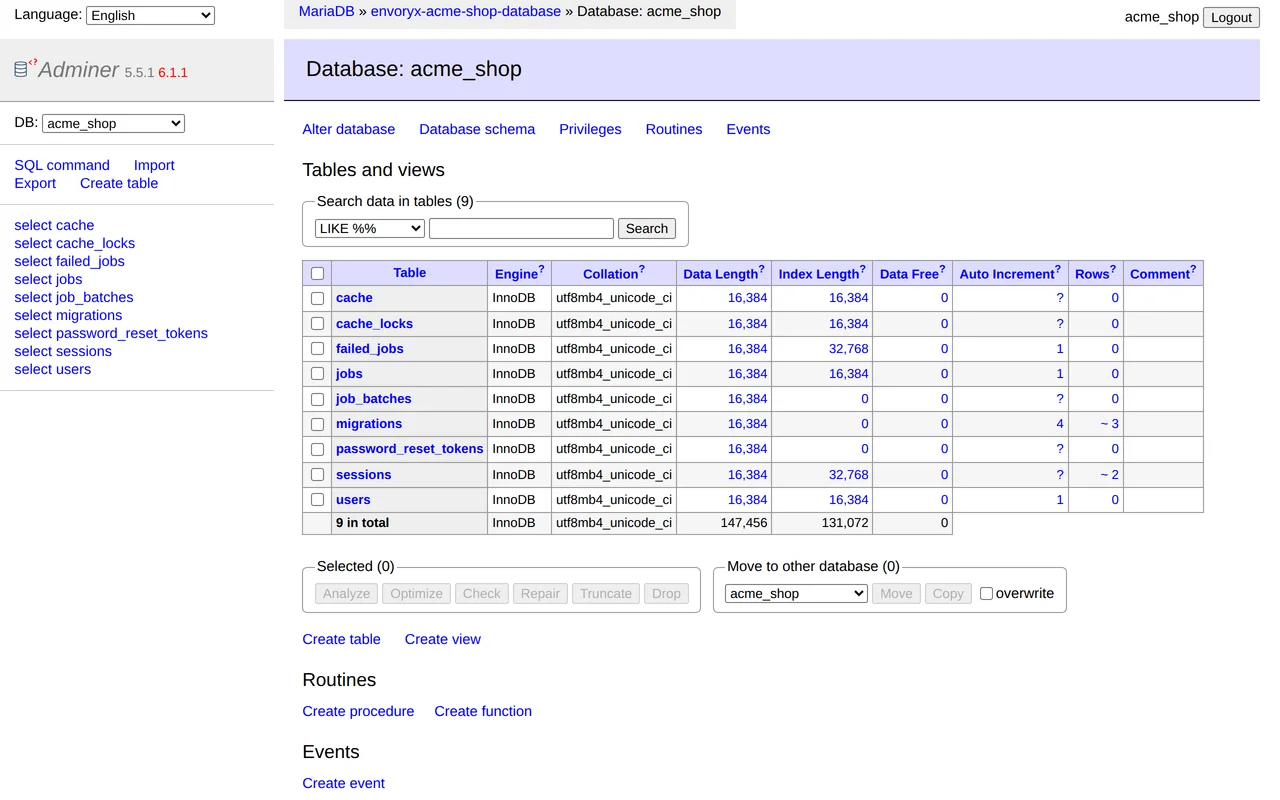Go to Alter database
1280x800 pixels.
click(349, 129)
